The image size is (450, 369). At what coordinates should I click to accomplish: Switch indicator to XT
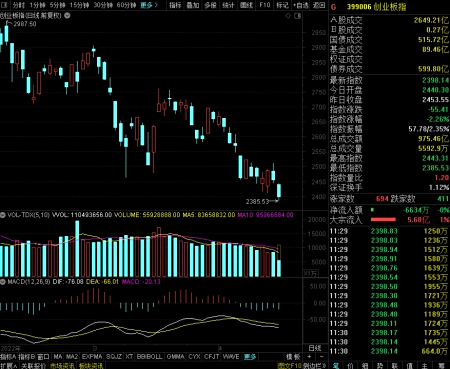pyautogui.click(x=129, y=357)
